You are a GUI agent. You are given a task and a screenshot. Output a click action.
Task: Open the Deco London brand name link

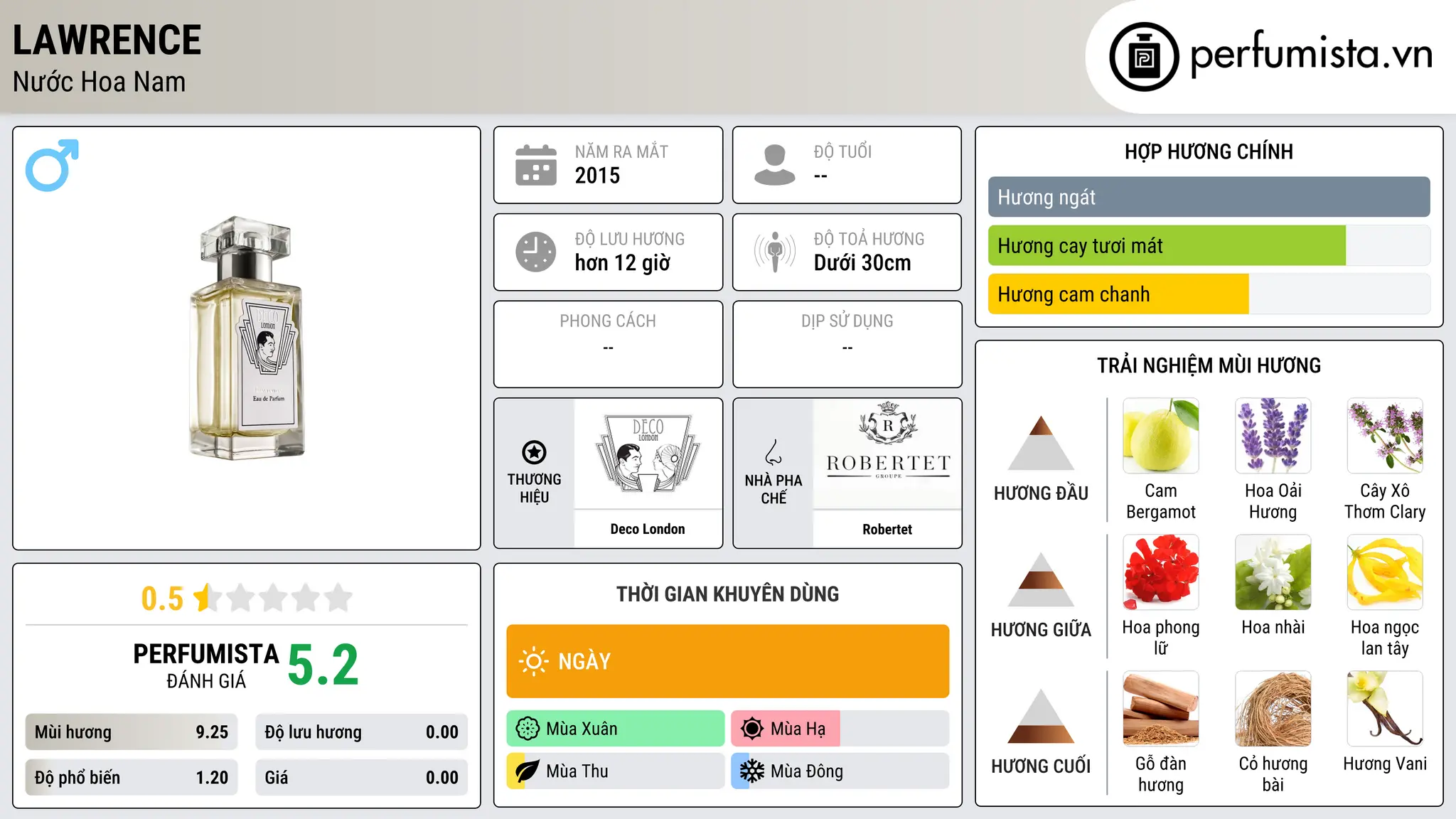click(648, 529)
